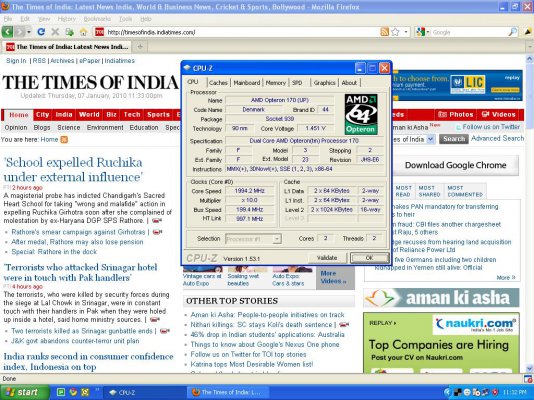Click the Firefox Home icon
Viewport: 534px width, 400px height.
[83, 32]
